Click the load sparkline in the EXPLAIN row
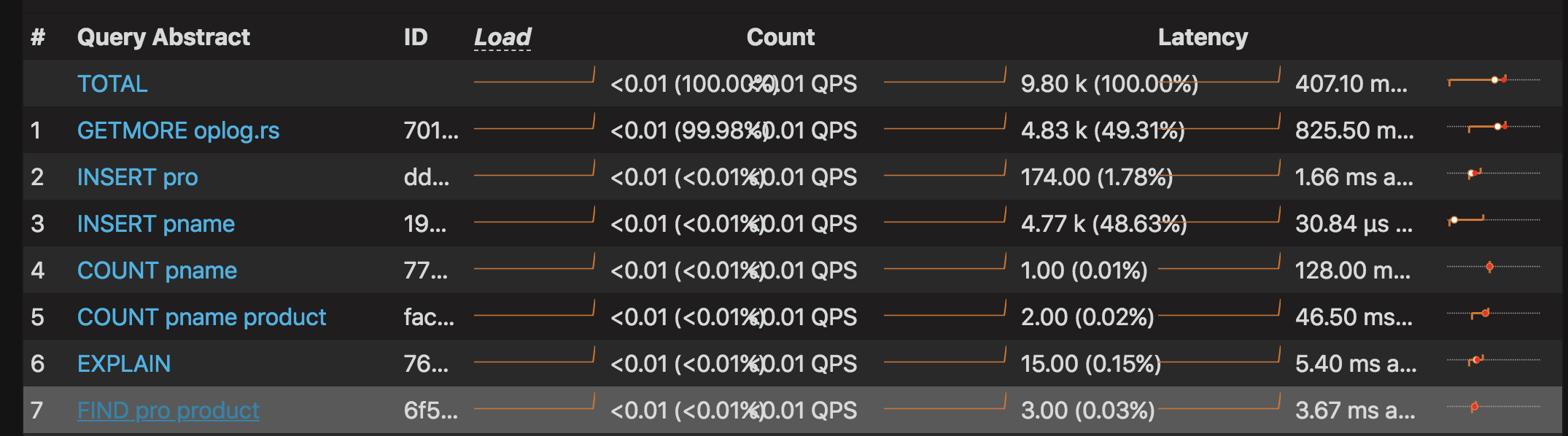 (534, 357)
